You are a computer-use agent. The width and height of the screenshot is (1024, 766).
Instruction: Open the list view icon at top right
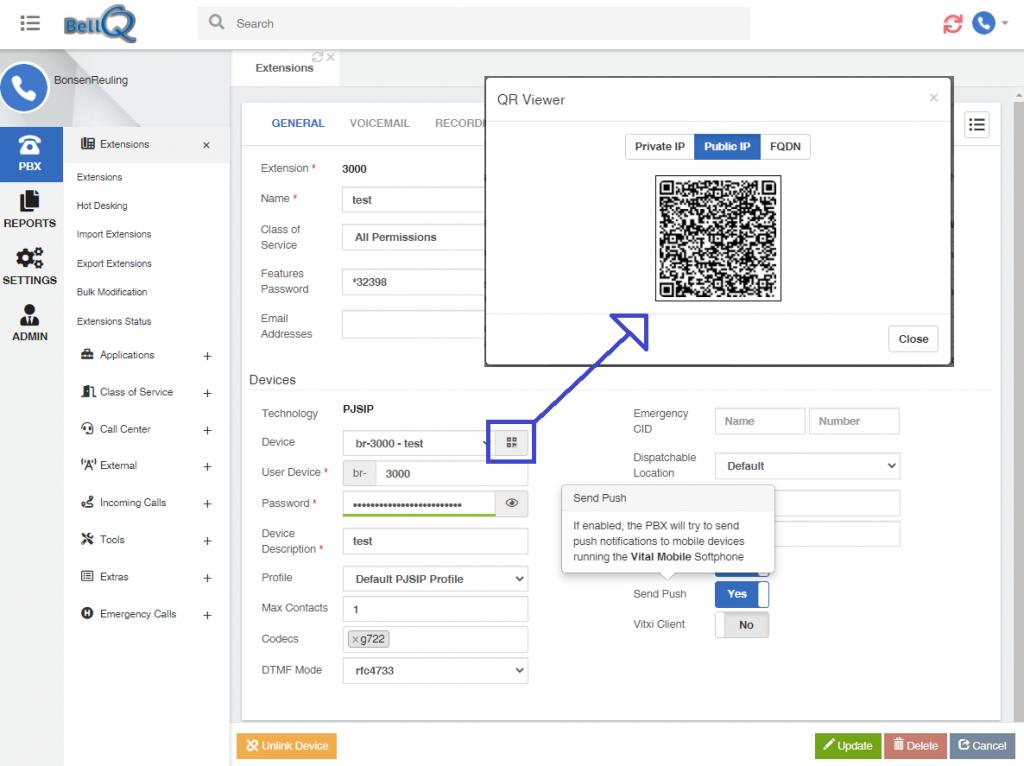(977, 125)
